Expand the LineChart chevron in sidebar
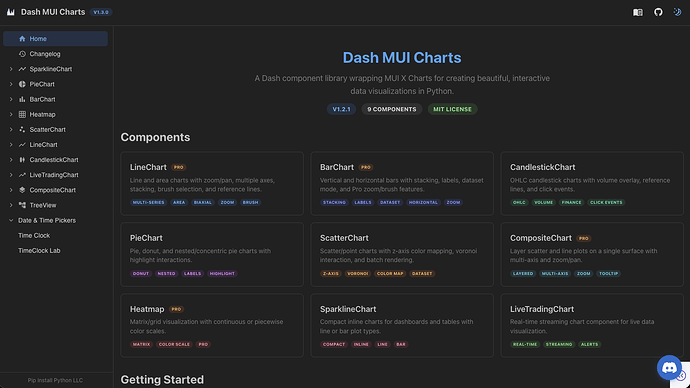The image size is (690, 388). [11, 145]
